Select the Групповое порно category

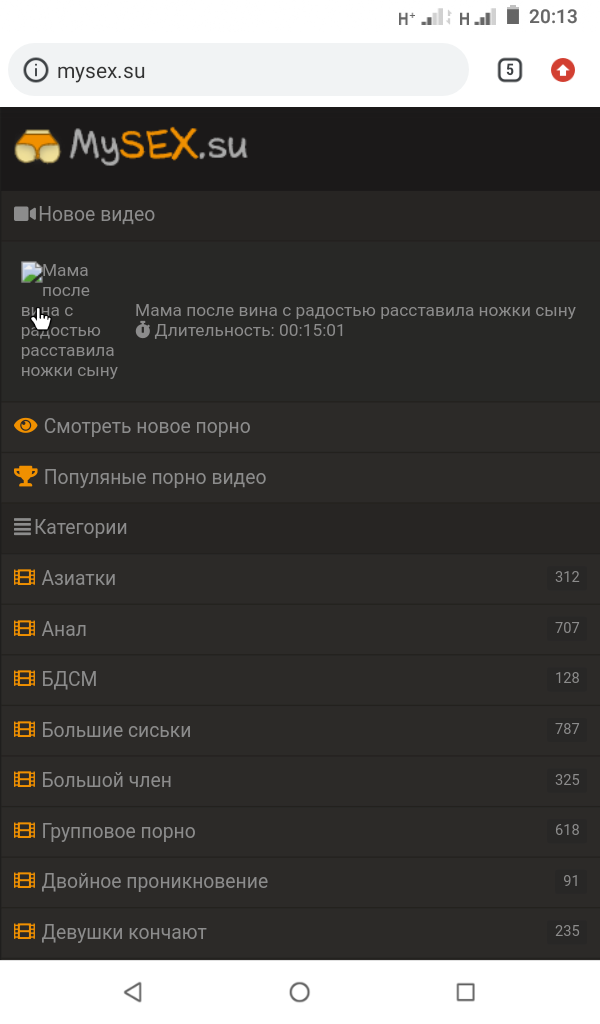pos(118,831)
